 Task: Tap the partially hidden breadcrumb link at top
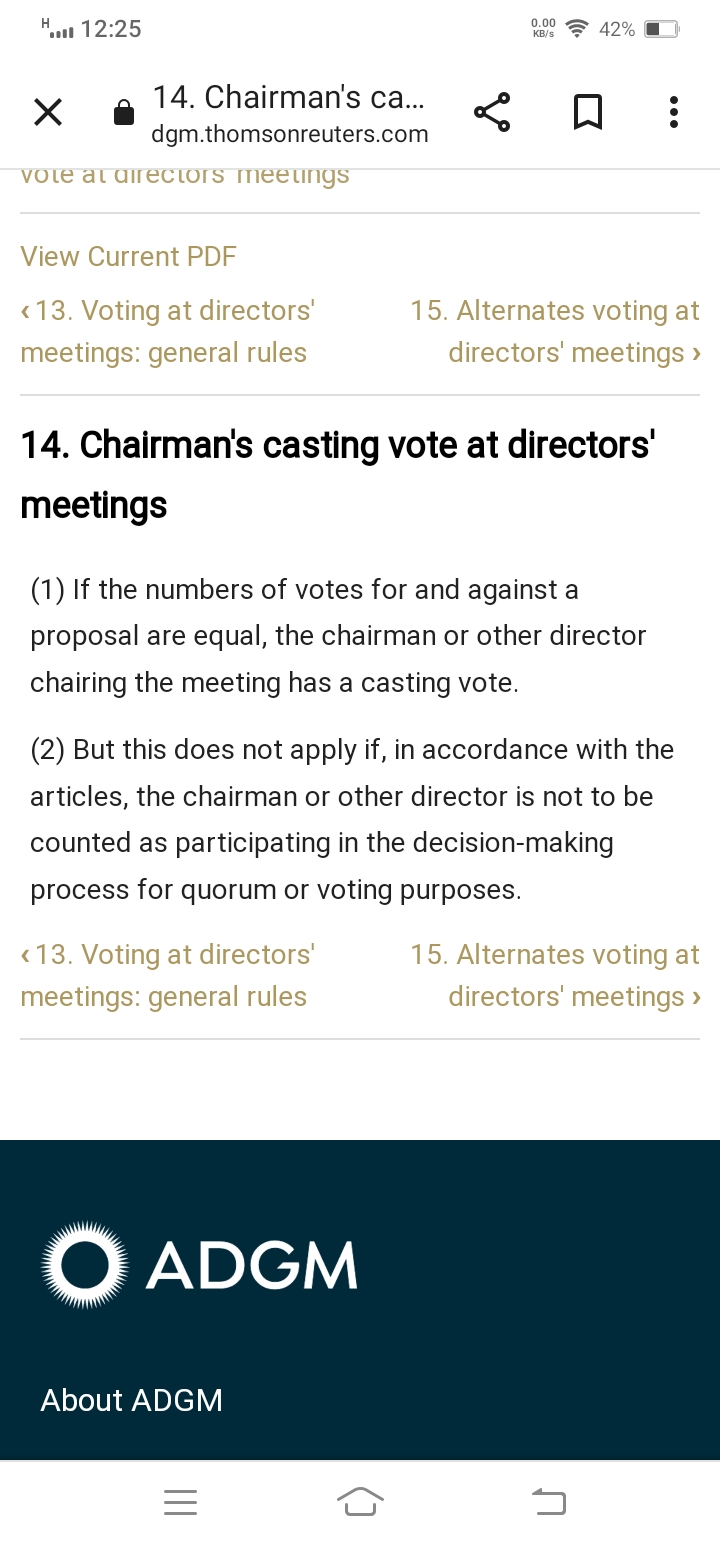click(185, 176)
